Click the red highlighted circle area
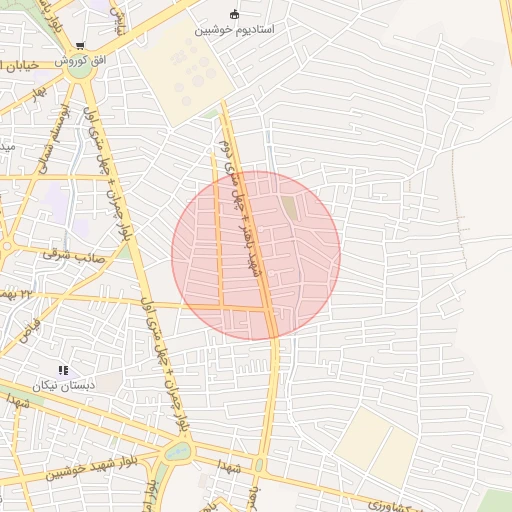512x512 pixels. [x=256, y=256]
